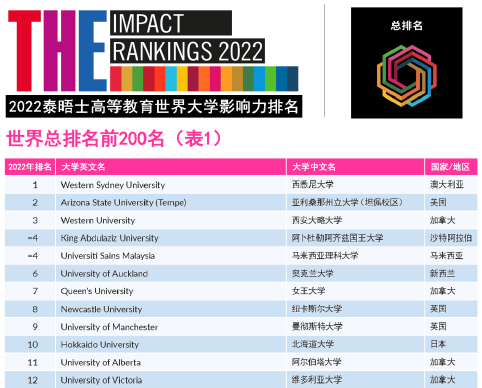Click the rank 2 cell
Image resolution: width=482 pixels, height=388 pixels.
[30, 202]
